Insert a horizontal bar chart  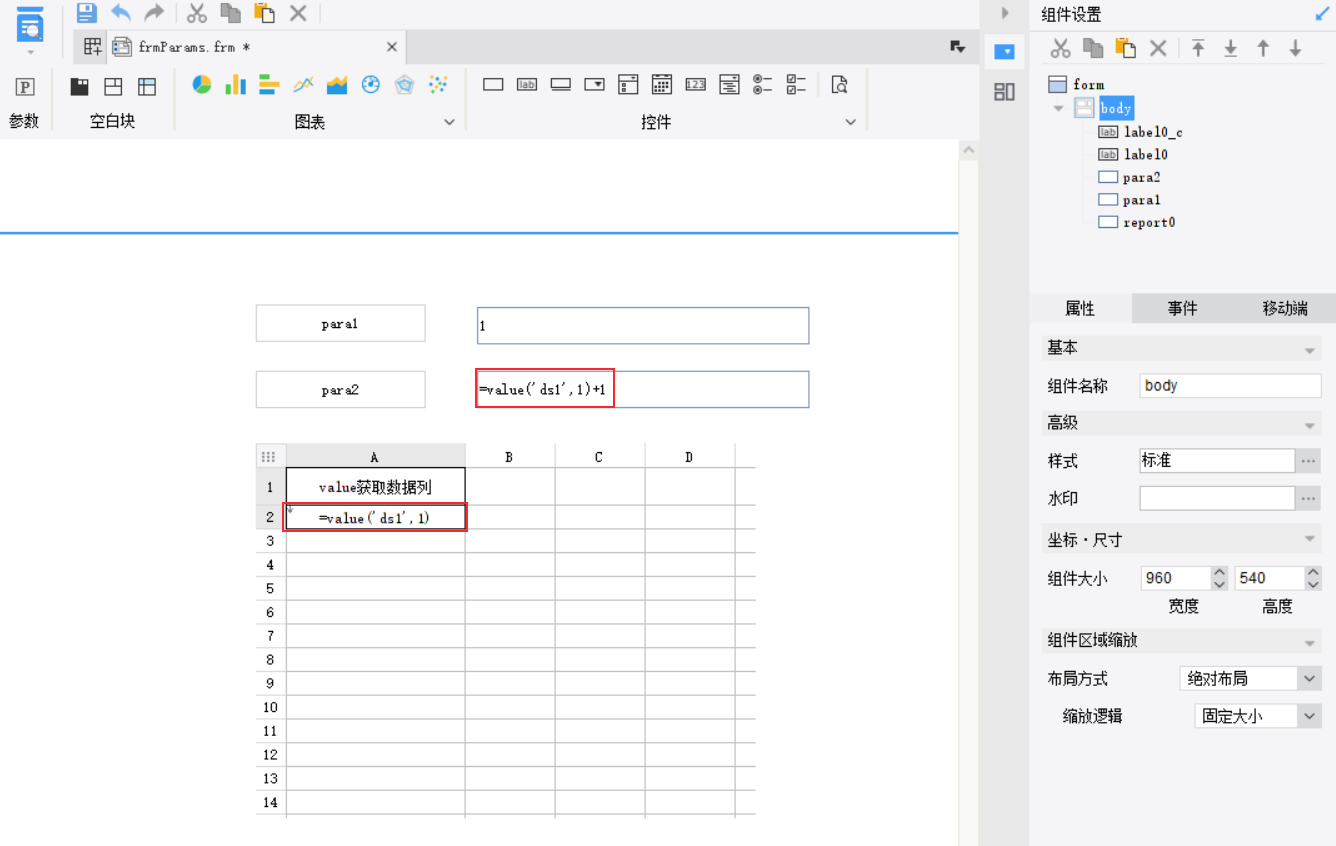(x=269, y=85)
